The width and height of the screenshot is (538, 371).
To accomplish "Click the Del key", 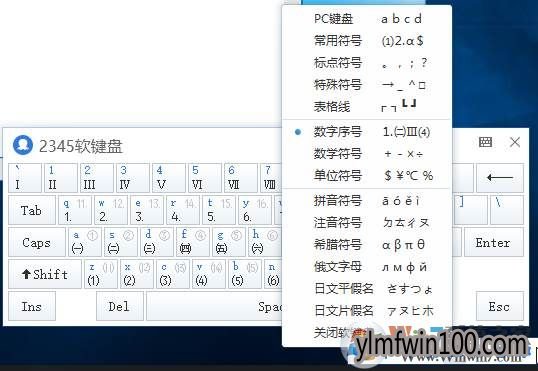I will [120, 306].
